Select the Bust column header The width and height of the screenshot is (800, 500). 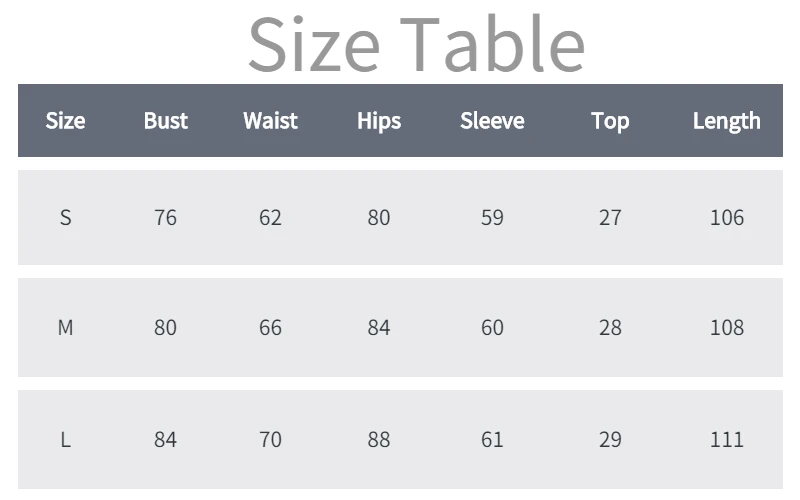(x=166, y=121)
